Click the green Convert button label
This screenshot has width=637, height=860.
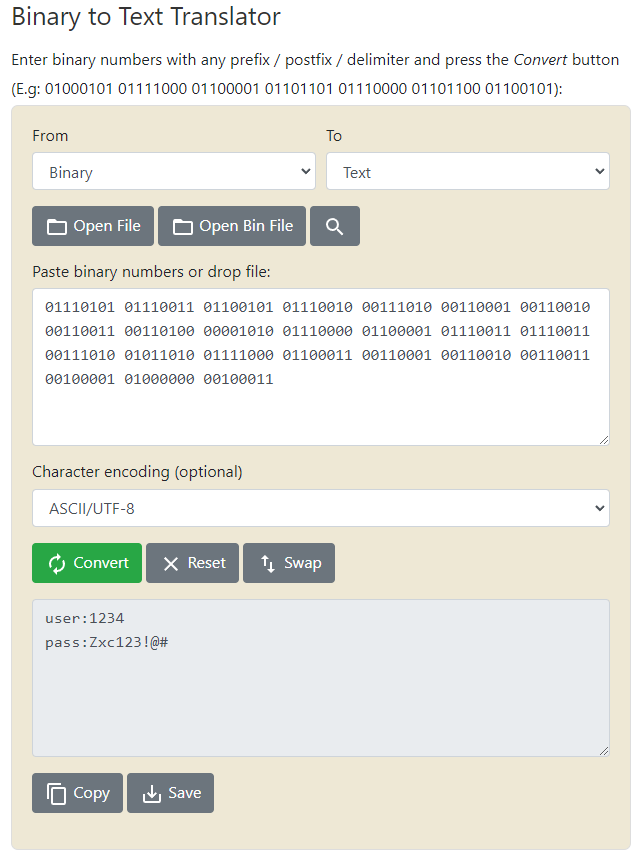point(101,563)
